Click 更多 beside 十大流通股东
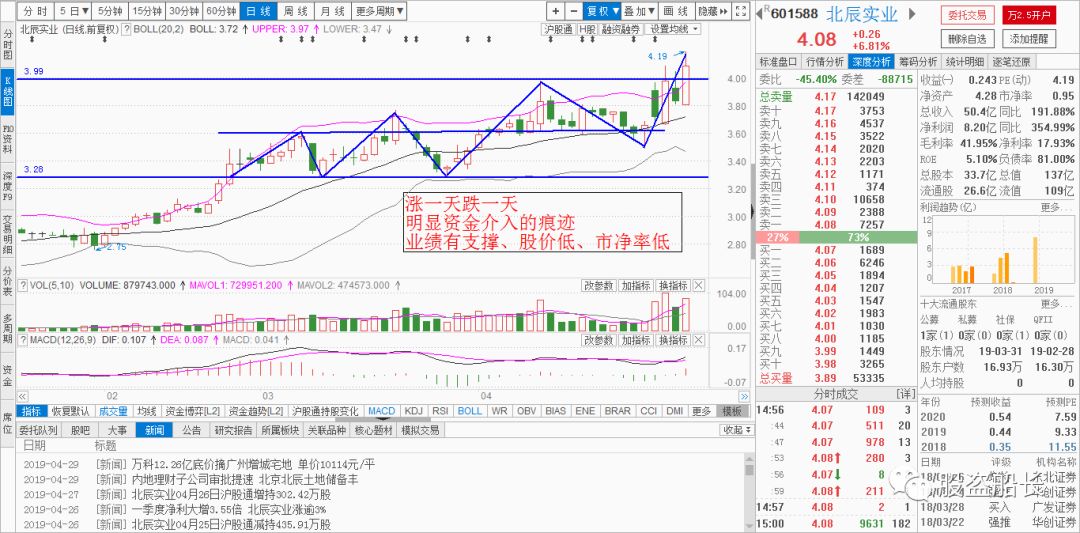Image resolution: width=1080 pixels, height=533 pixels. coord(1055,304)
